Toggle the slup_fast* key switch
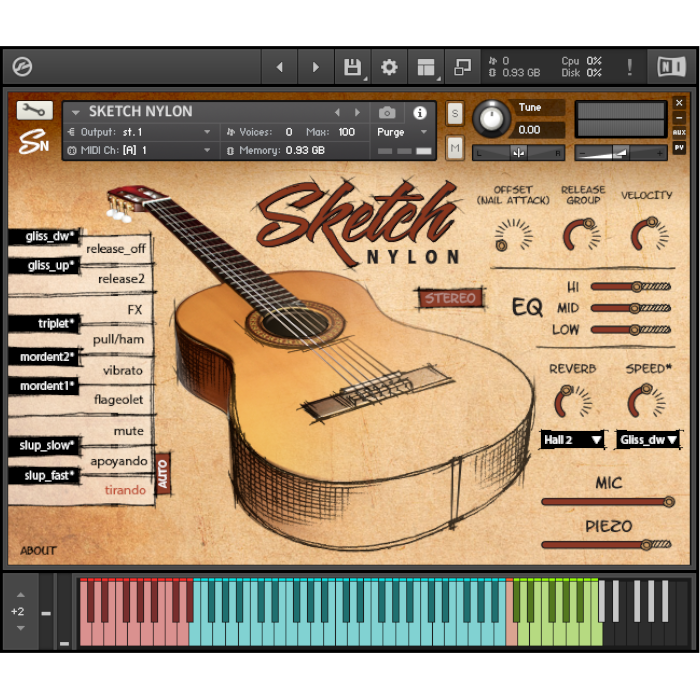This screenshot has width=700, height=700. (44, 475)
